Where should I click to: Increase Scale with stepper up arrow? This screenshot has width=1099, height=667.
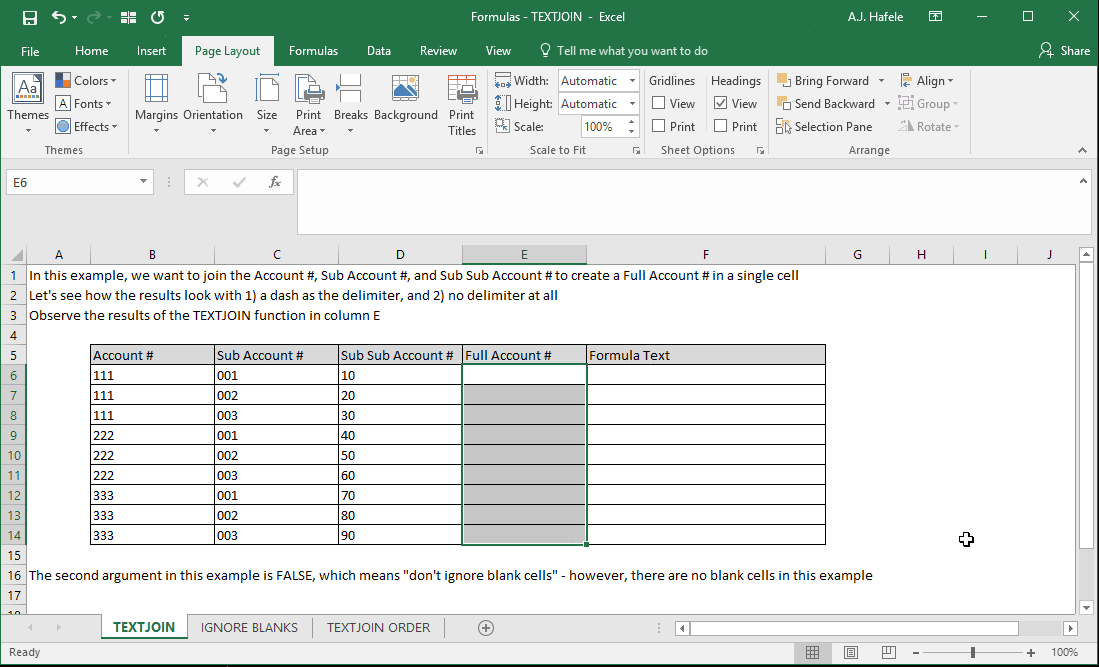click(632, 123)
